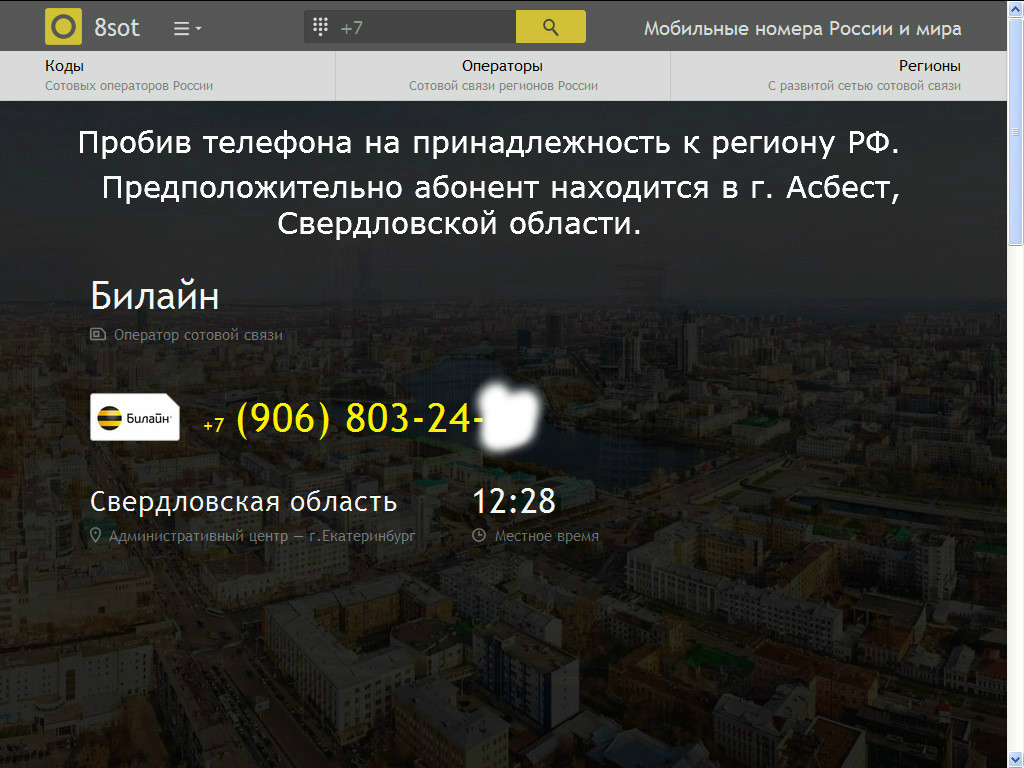Click the Местное время caption

point(547,536)
